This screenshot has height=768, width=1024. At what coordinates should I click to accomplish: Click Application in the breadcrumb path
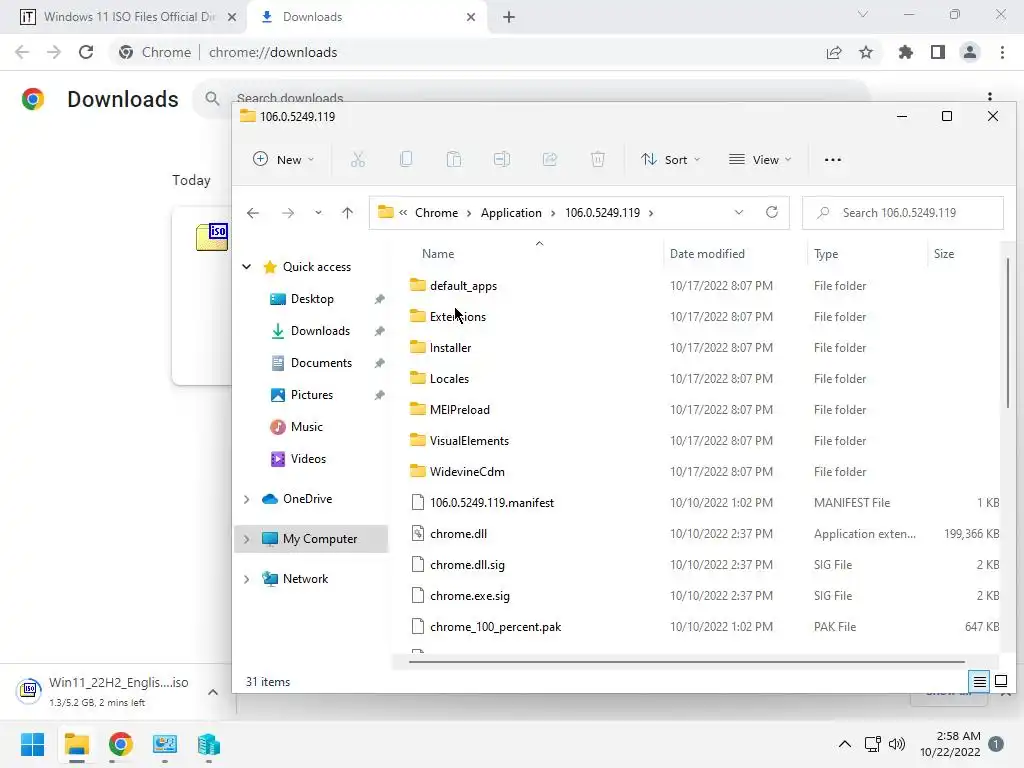[511, 213]
